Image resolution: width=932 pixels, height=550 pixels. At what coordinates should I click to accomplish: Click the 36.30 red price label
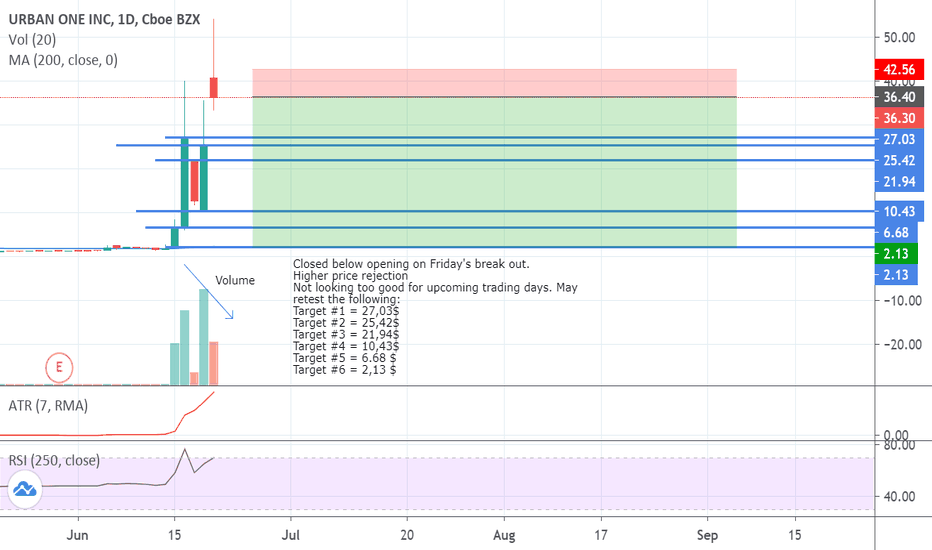click(899, 118)
